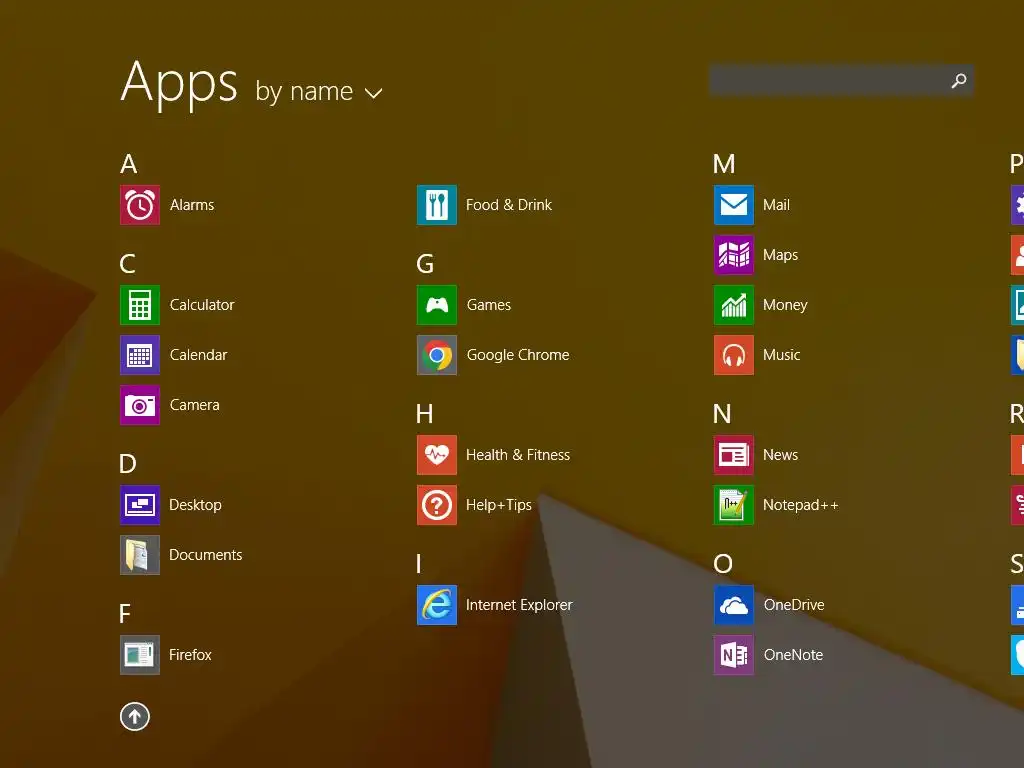Click the 'Documents' name label
This screenshot has height=768, width=1024.
[206, 555]
